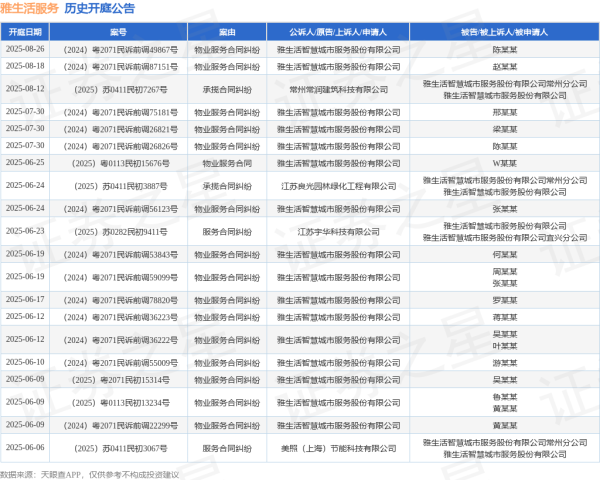Viewport: 600px width, 480px height.
Task: Click the date cell 2025-08-12
Action: click(x=25, y=89)
